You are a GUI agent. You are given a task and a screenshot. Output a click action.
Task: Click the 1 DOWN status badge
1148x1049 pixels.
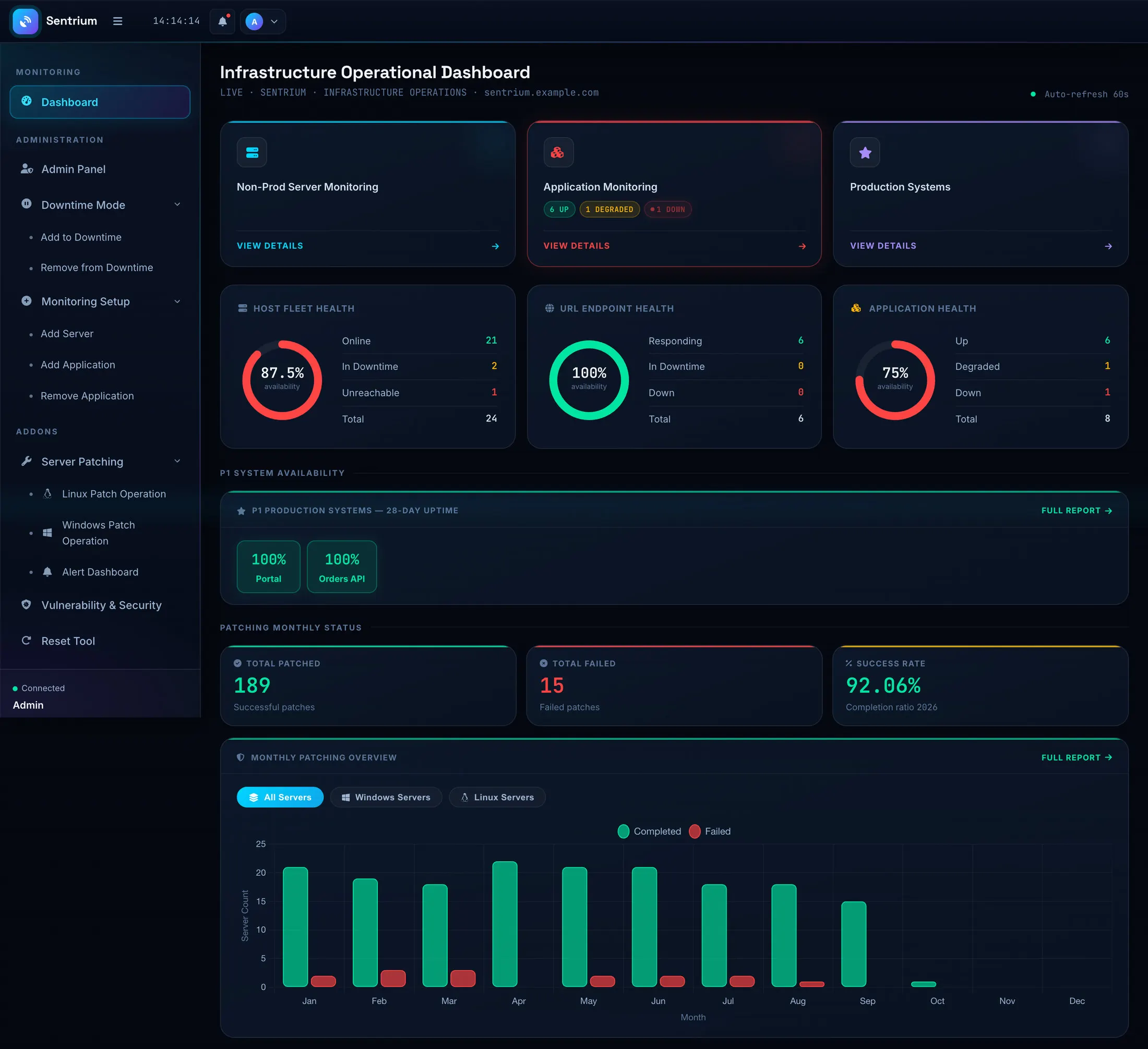[x=668, y=210]
